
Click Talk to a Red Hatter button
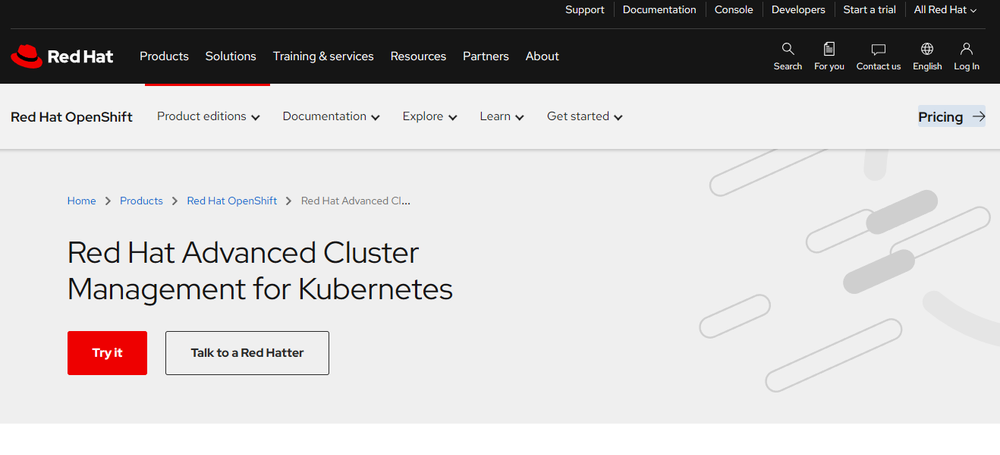247,353
